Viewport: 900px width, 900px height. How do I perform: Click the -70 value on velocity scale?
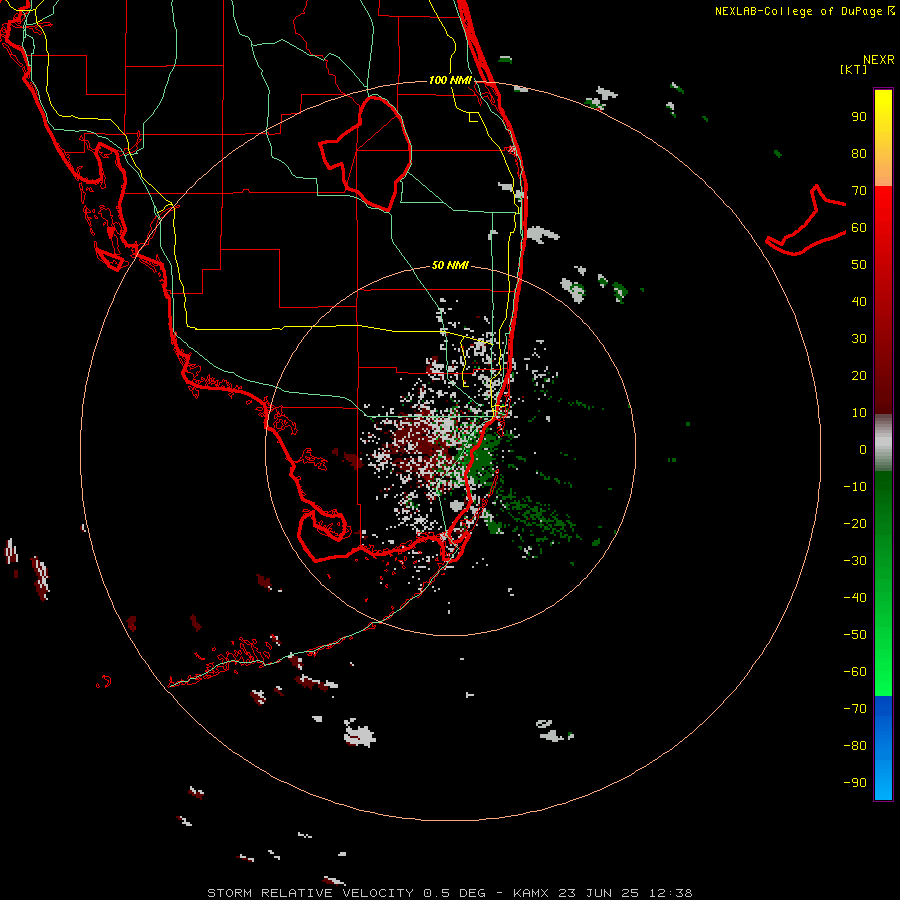click(855, 709)
